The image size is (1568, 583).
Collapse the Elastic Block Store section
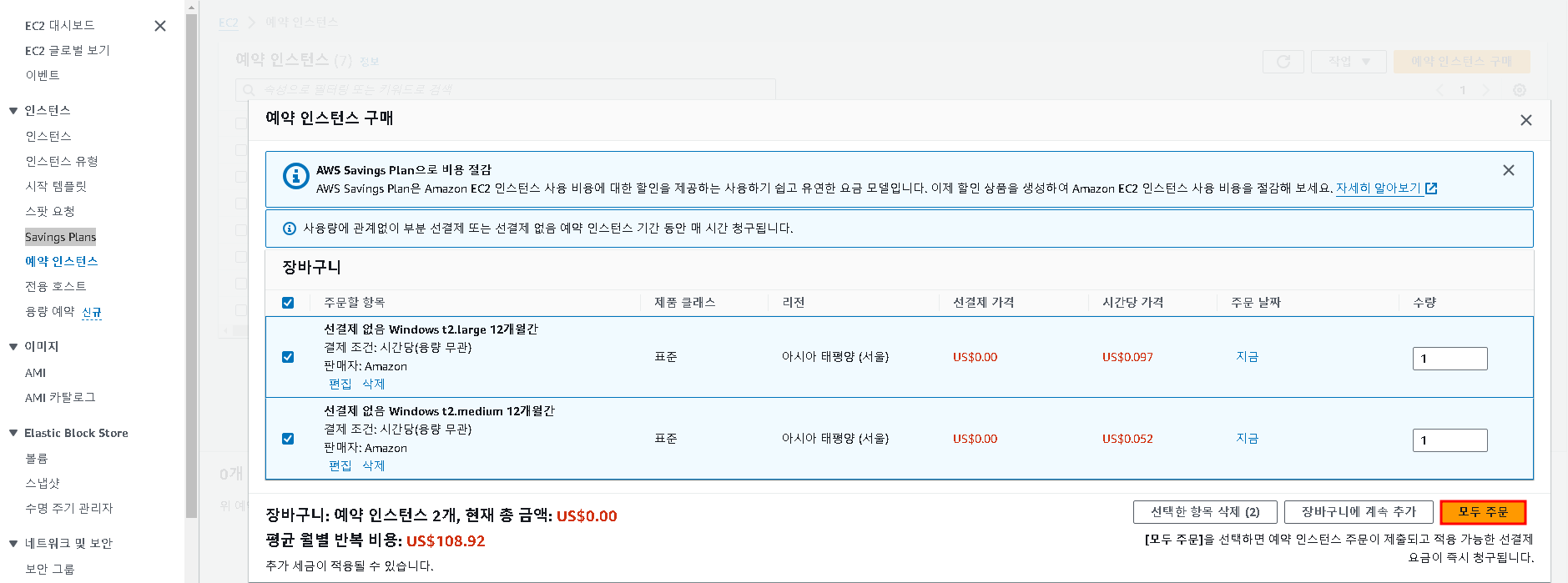tap(13, 433)
